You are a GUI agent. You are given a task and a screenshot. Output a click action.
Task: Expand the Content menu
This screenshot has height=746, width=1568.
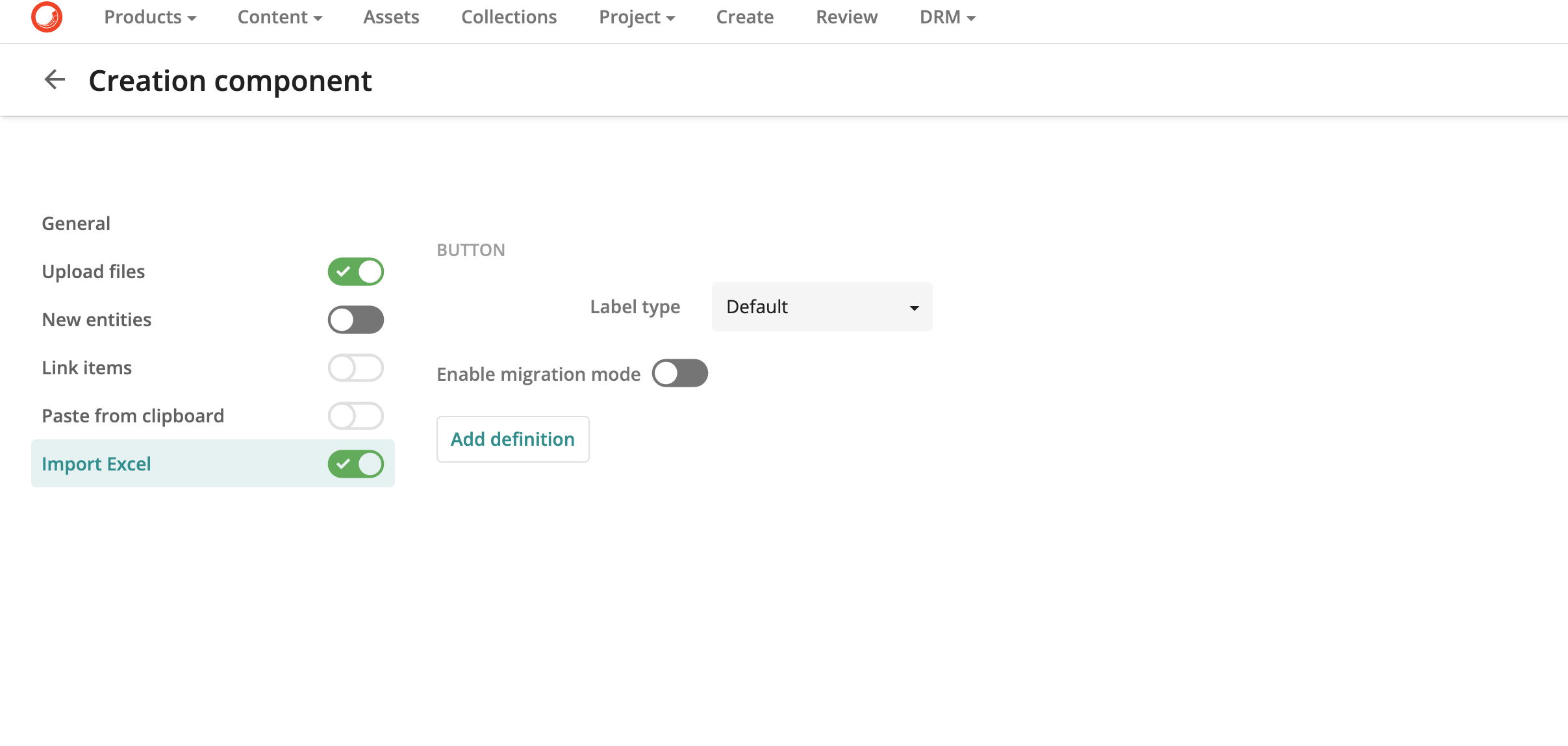click(280, 17)
